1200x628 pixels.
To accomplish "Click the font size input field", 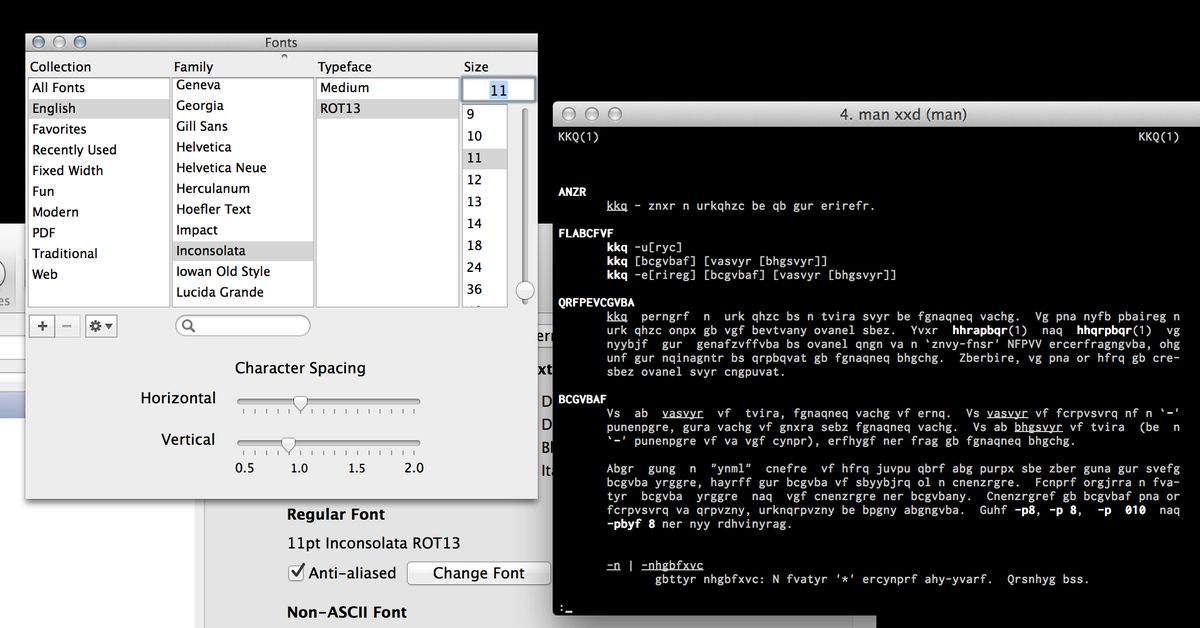I will 498,90.
